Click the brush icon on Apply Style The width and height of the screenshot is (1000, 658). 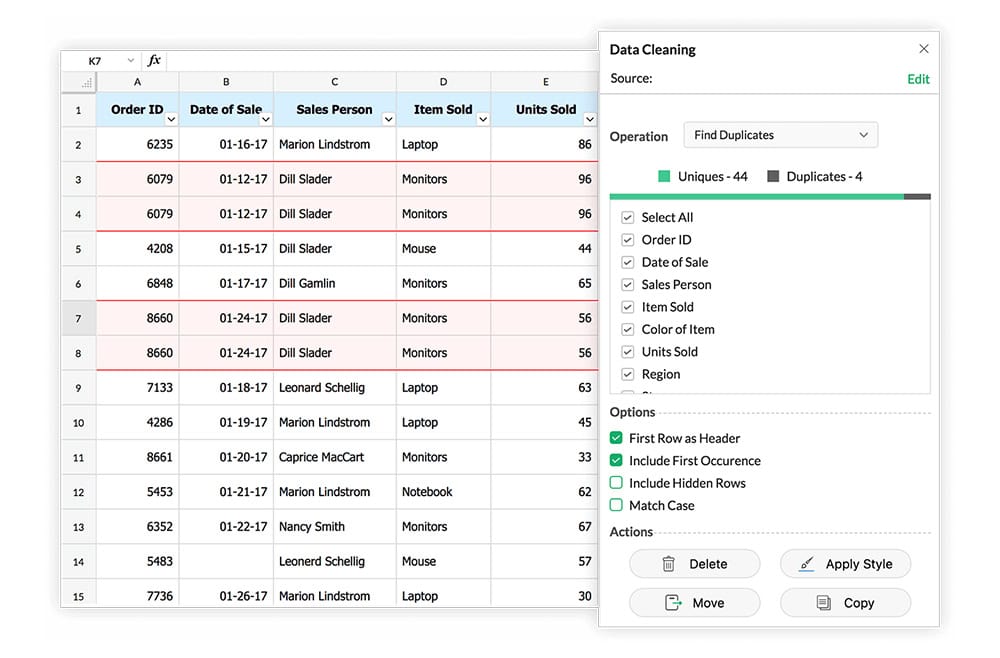click(806, 564)
